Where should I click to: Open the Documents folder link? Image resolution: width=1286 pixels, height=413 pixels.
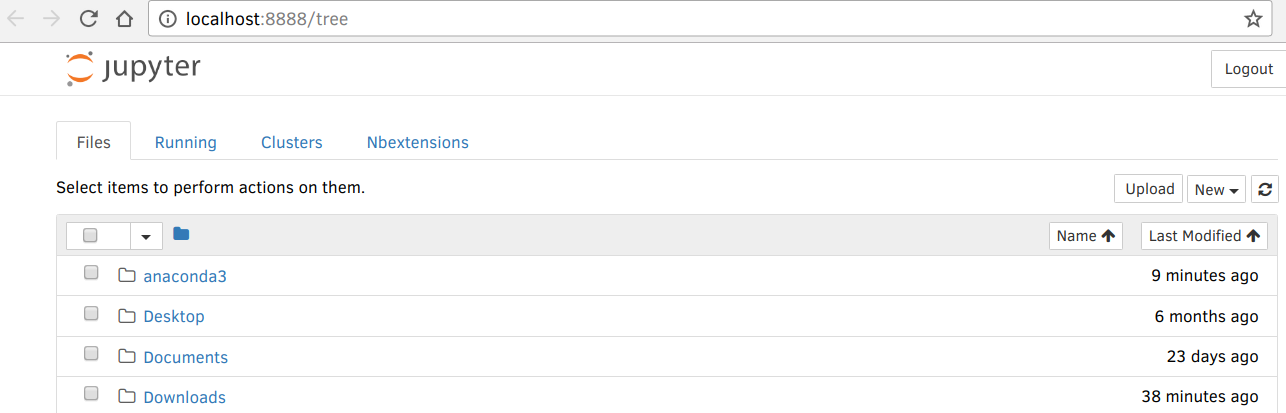pos(186,357)
